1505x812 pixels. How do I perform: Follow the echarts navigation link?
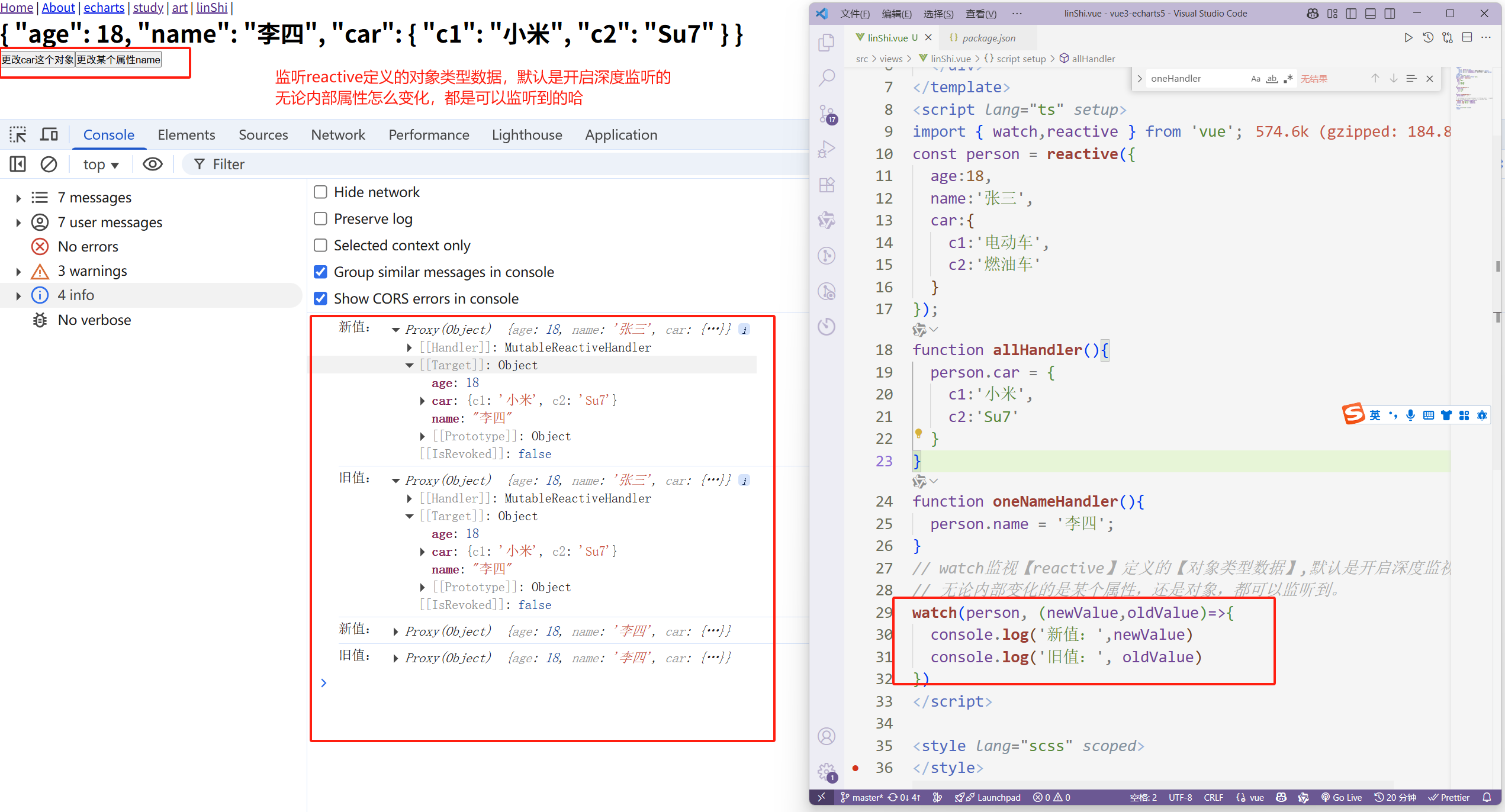pos(104,8)
